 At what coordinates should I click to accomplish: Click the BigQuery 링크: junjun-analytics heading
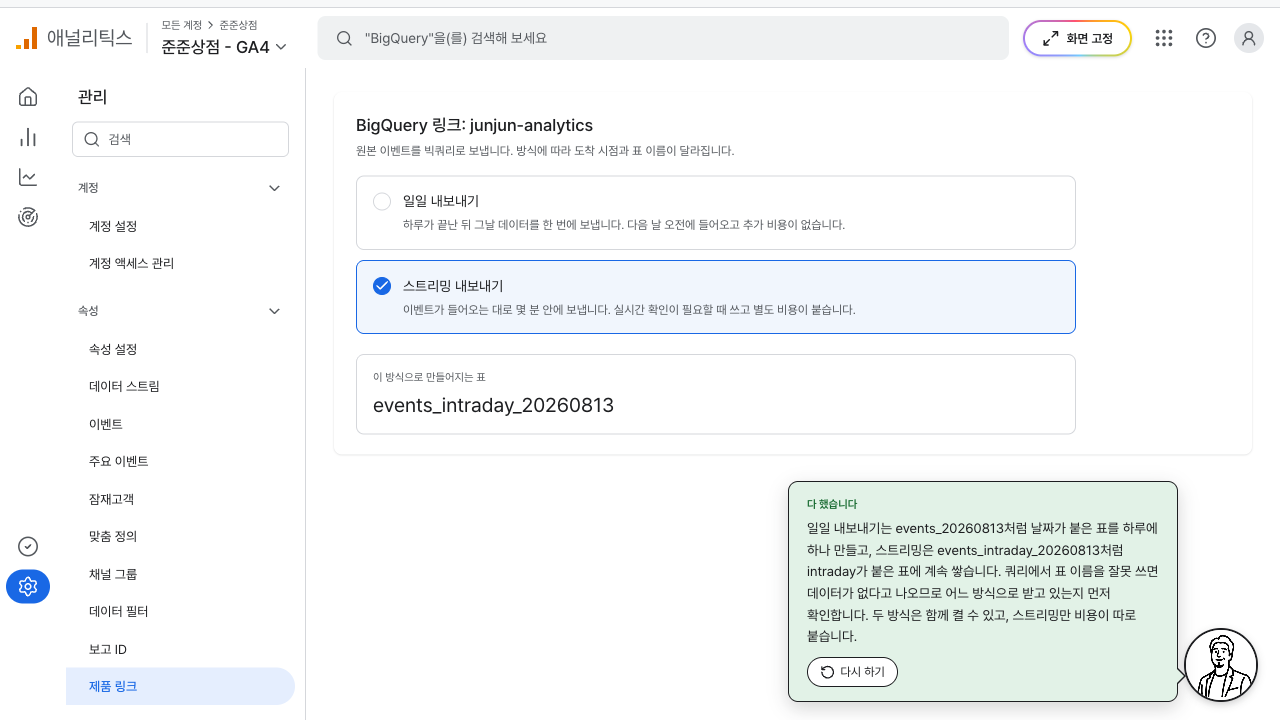tap(474, 125)
